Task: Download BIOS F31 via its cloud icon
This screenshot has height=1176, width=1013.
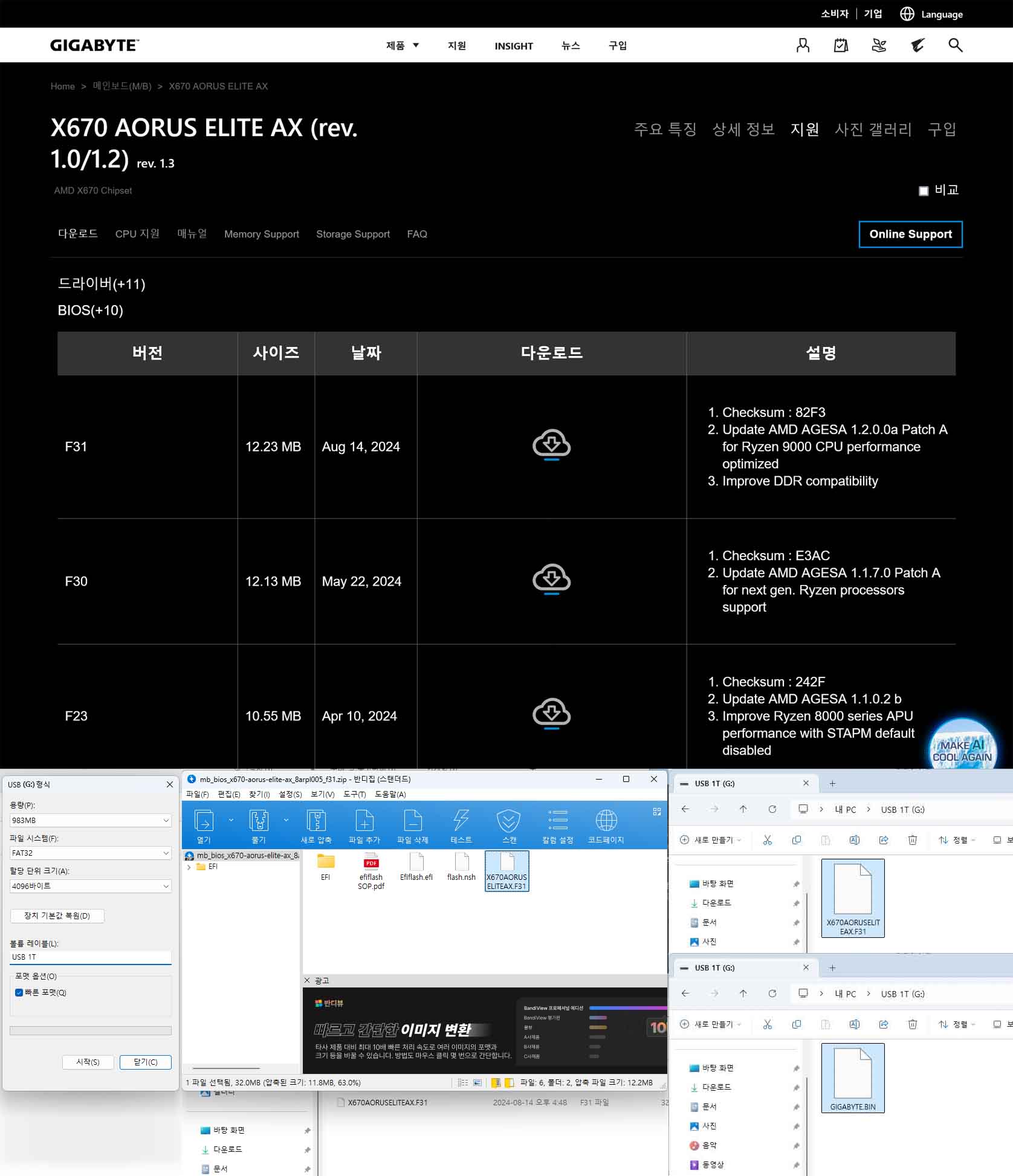Action: point(551,445)
